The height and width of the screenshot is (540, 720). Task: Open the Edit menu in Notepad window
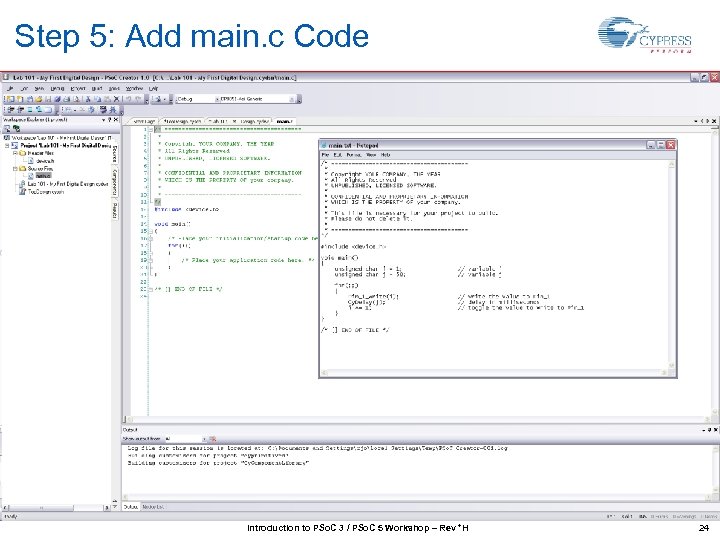[x=338, y=155]
